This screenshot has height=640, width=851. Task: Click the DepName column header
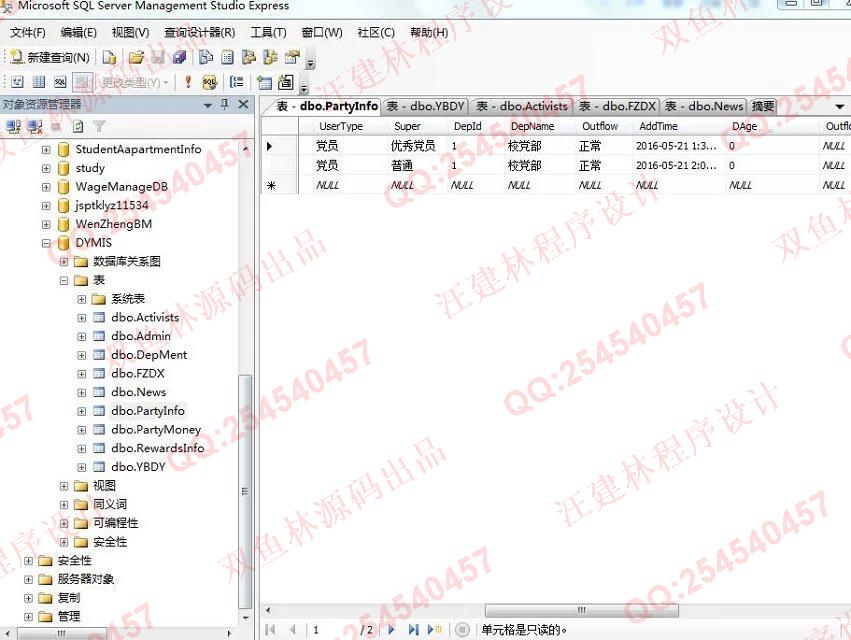(x=539, y=126)
